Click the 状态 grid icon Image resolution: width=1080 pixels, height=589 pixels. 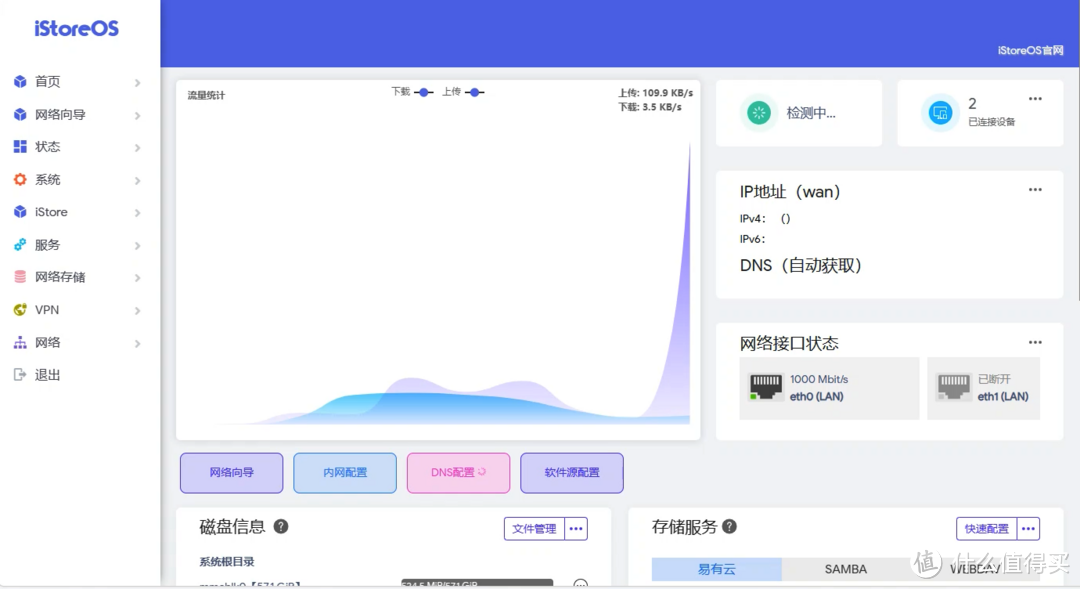pos(20,147)
